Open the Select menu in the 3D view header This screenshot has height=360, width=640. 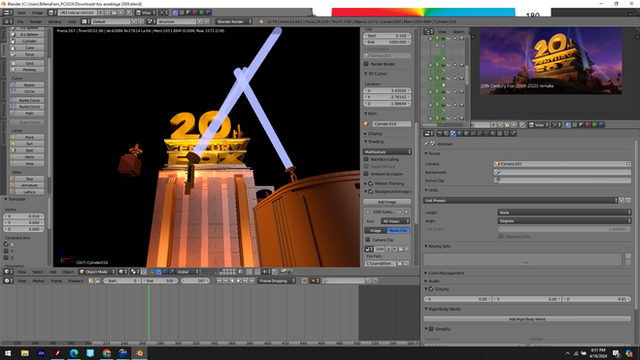(x=38, y=272)
